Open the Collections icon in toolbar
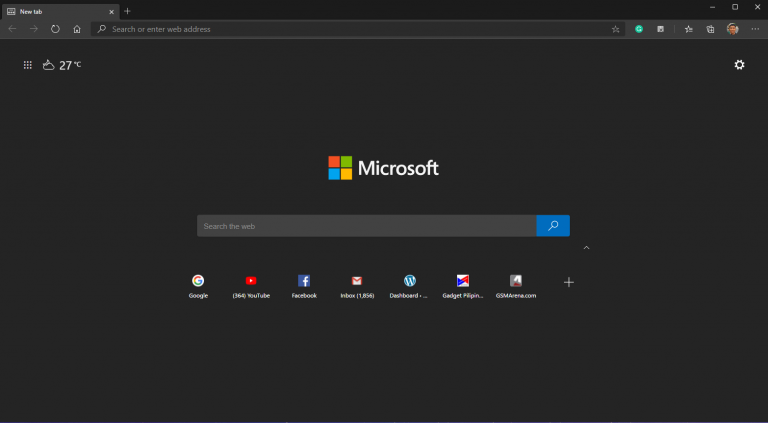Viewport: 768px width, 423px height. [x=710, y=29]
